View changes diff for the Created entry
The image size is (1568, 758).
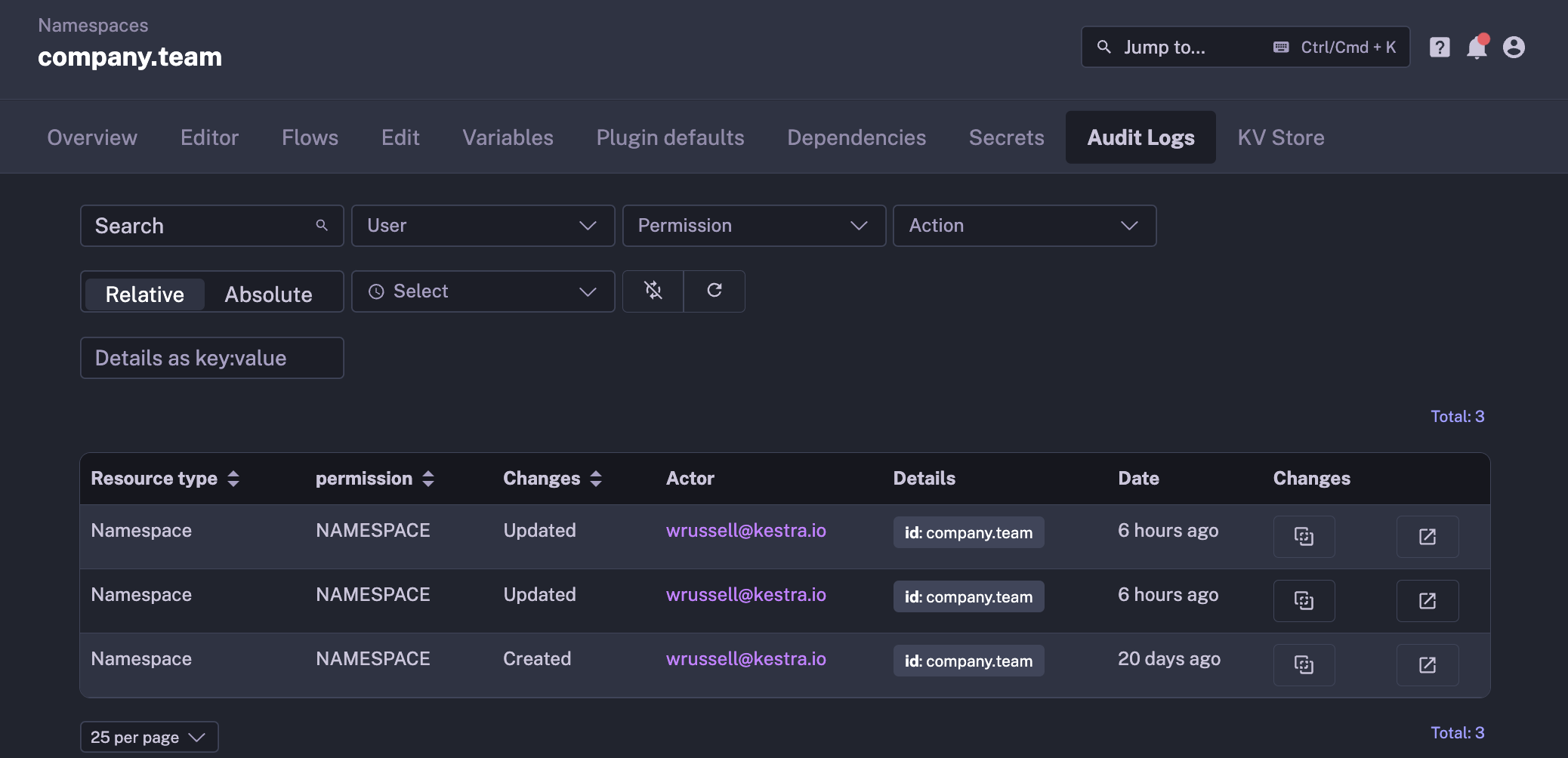(x=1304, y=664)
